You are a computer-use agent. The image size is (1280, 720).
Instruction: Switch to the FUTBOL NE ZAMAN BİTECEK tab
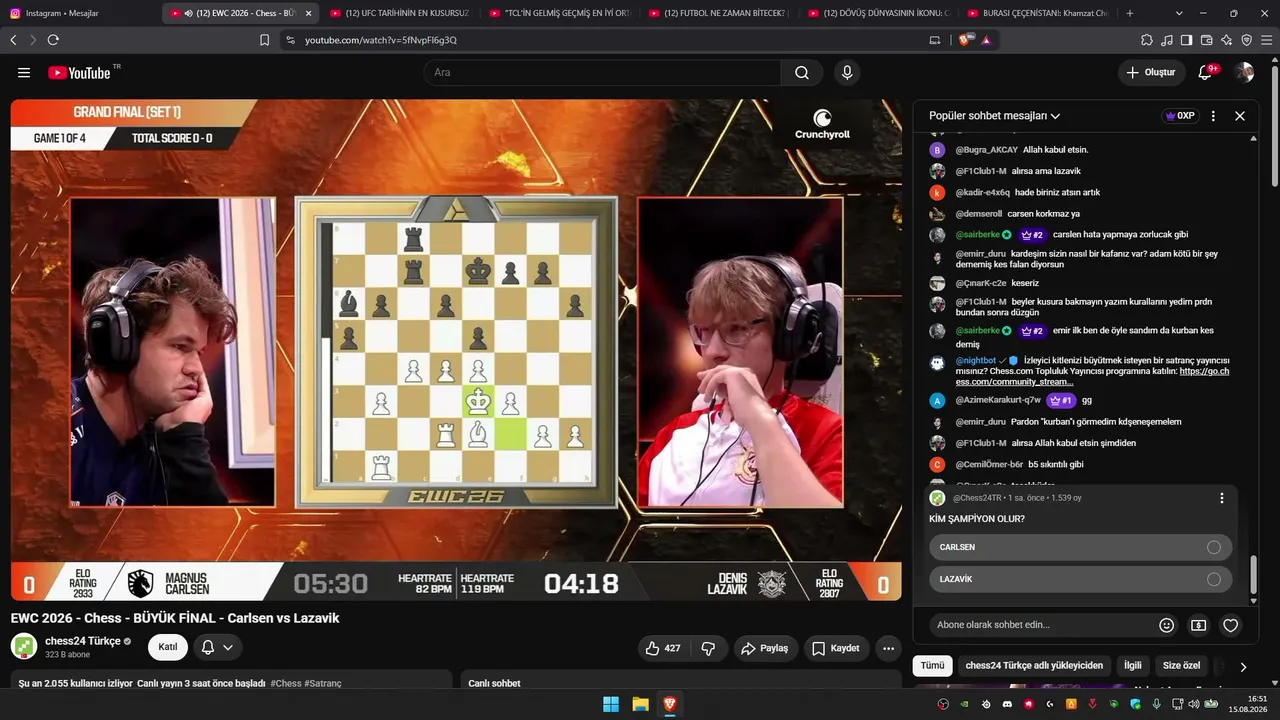[x=720, y=13]
